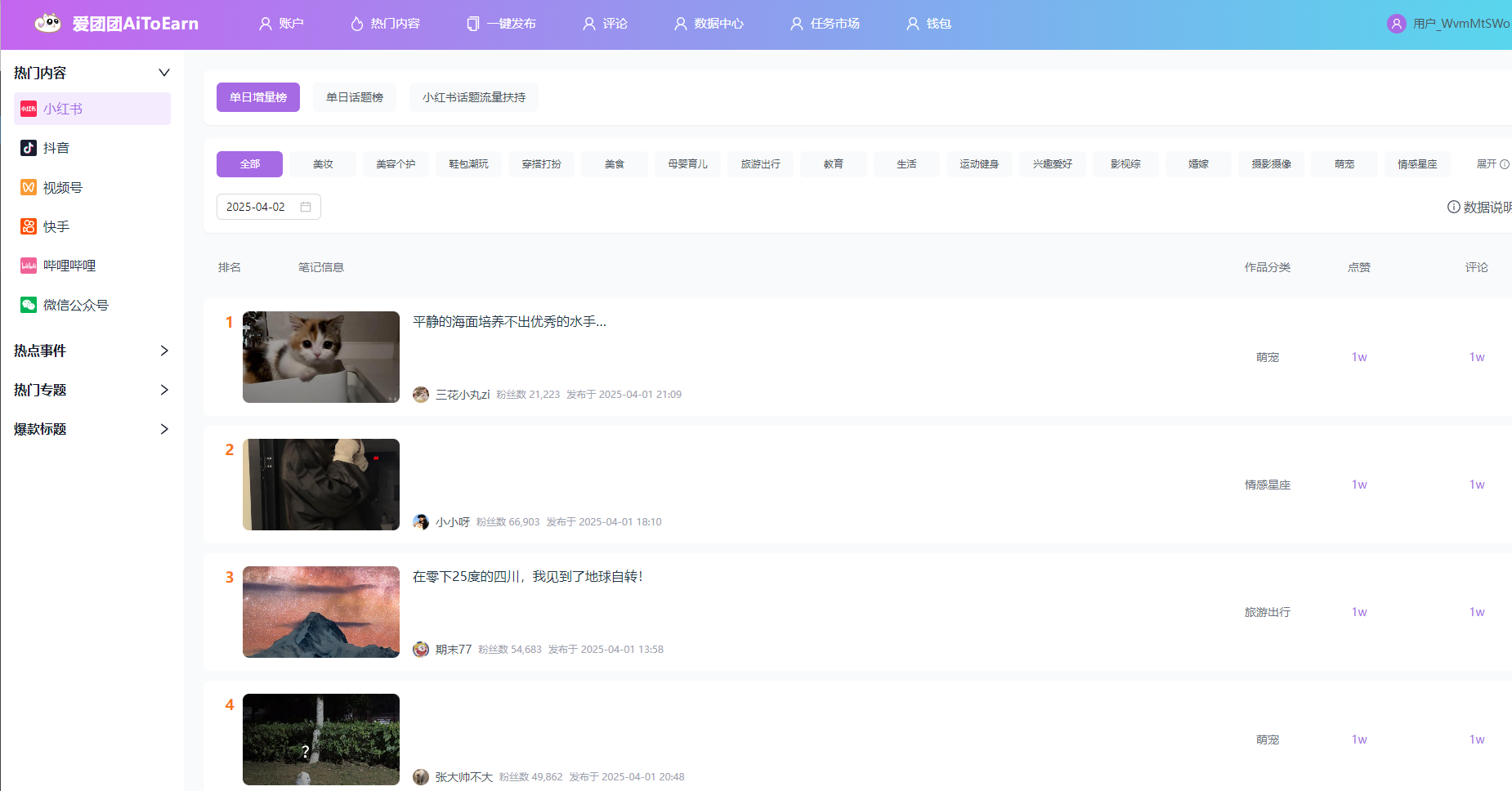Screen dimensions: 1512x791
Task: Click the AiToEarn panda logo icon
Action: [47, 24]
